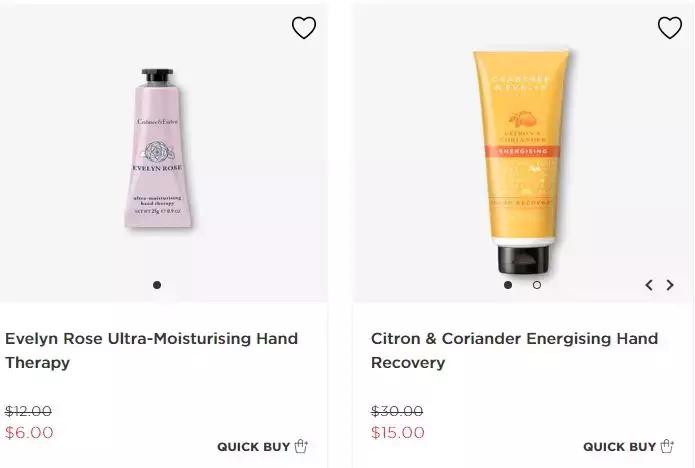This screenshot has width=695, height=468.
Task: Click the $15.00 sale price
Action: coord(398,433)
